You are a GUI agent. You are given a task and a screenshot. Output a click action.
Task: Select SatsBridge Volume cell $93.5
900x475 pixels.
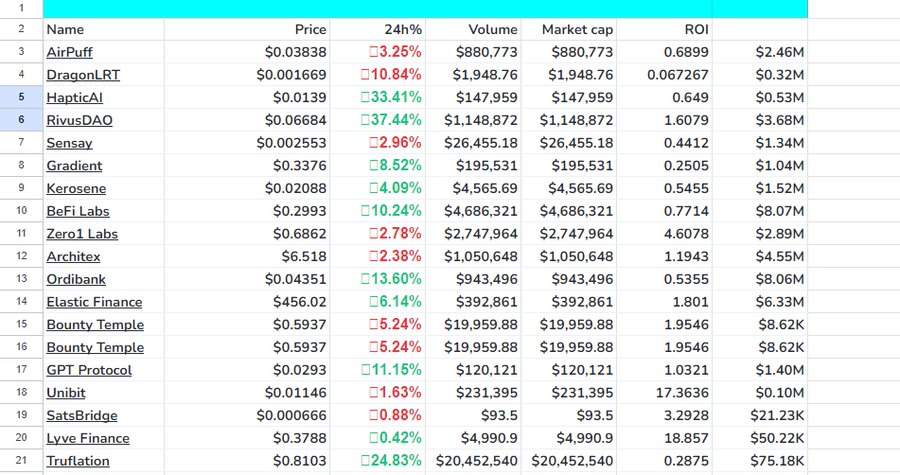pyautogui.click(x=473, y=415)
